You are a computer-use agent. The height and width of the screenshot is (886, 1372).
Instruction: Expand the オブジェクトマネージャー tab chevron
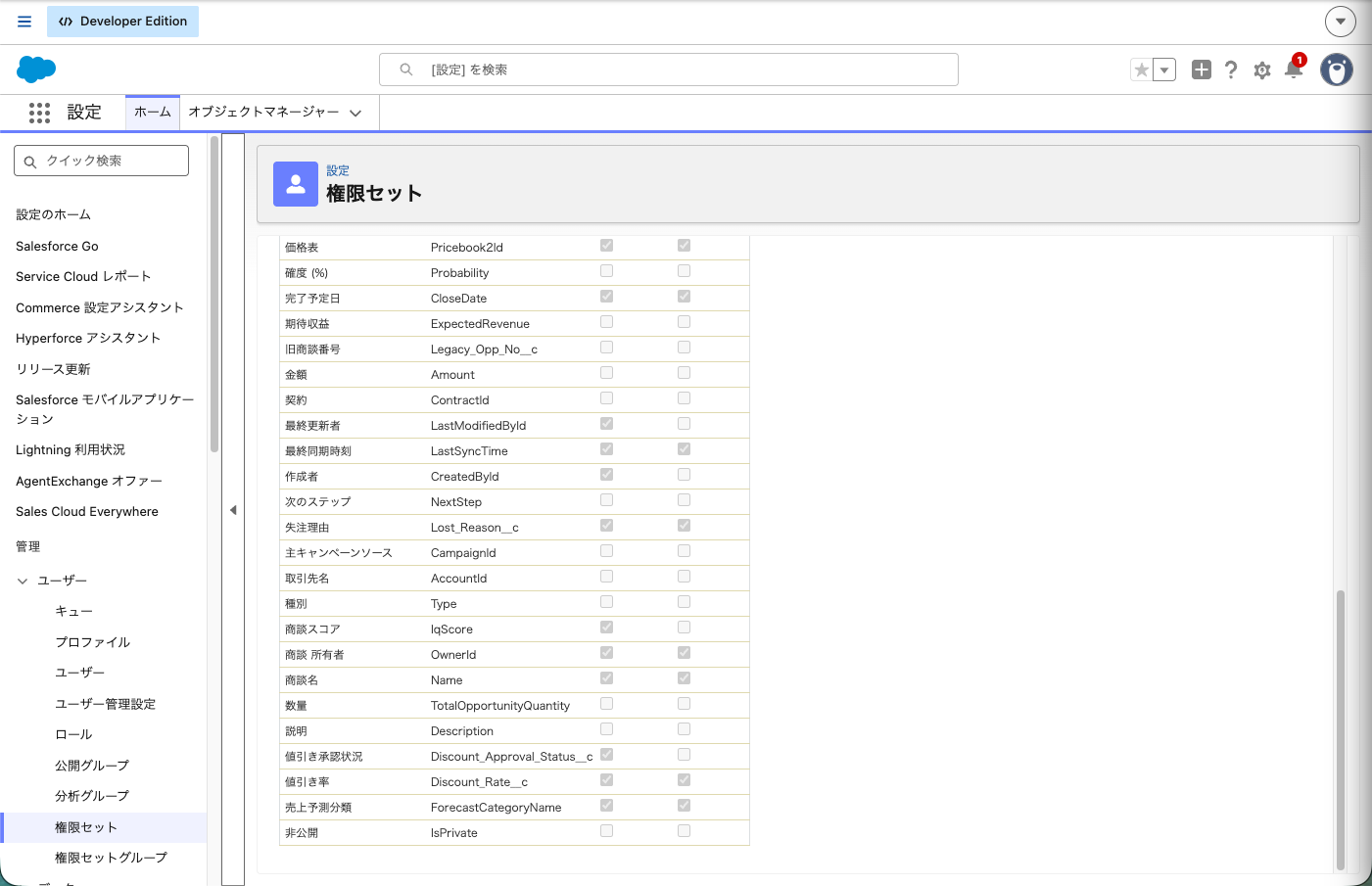pyautogui.click(x=355, y=114)
